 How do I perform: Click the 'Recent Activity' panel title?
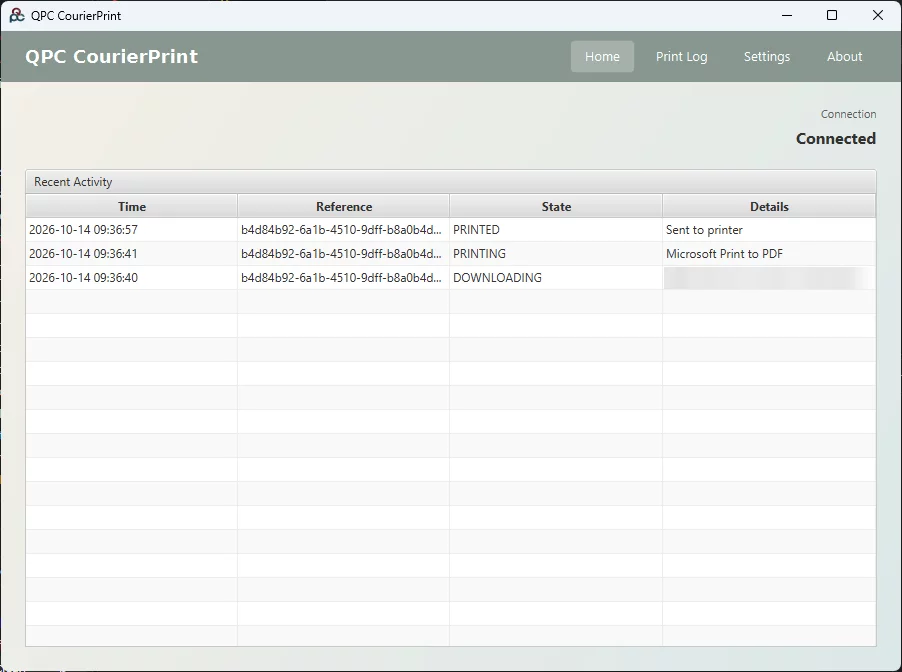[x=73, y=182]
